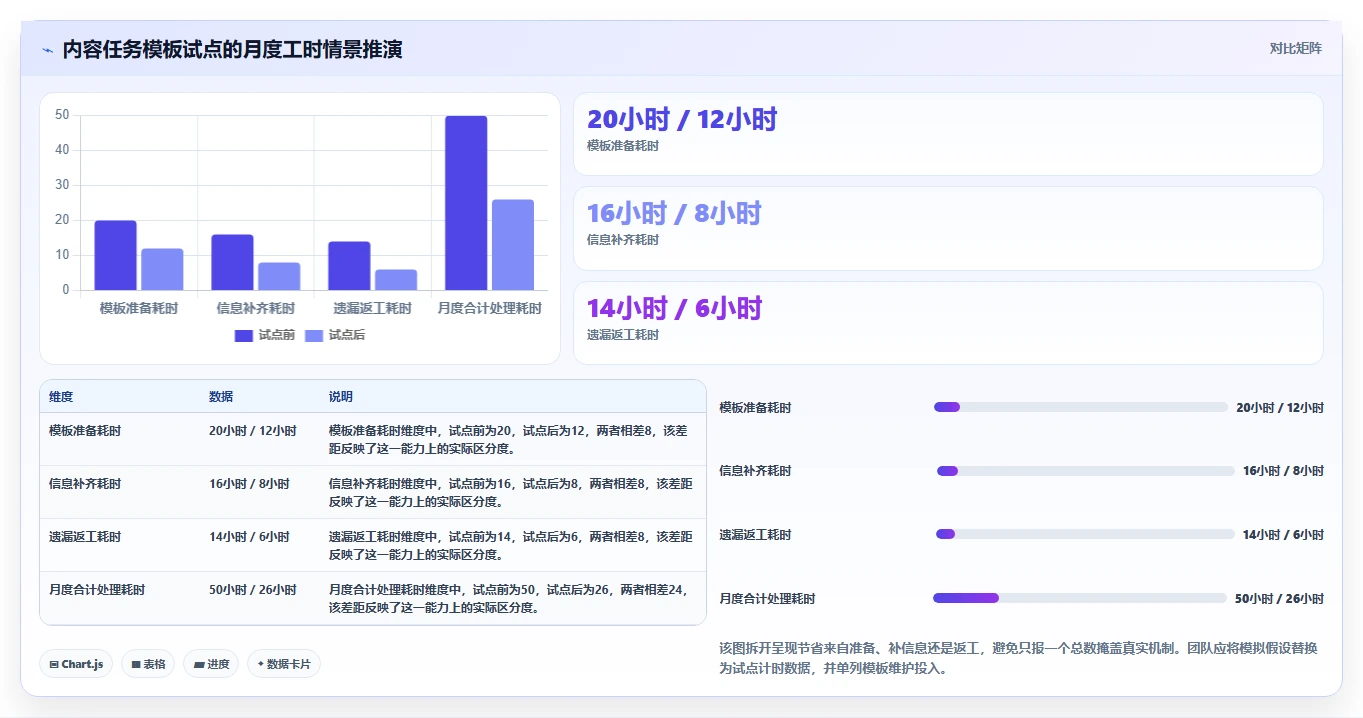Click the 月度合计处理耗时 progress bar

pyautogui.click(x=1080, y=598)
